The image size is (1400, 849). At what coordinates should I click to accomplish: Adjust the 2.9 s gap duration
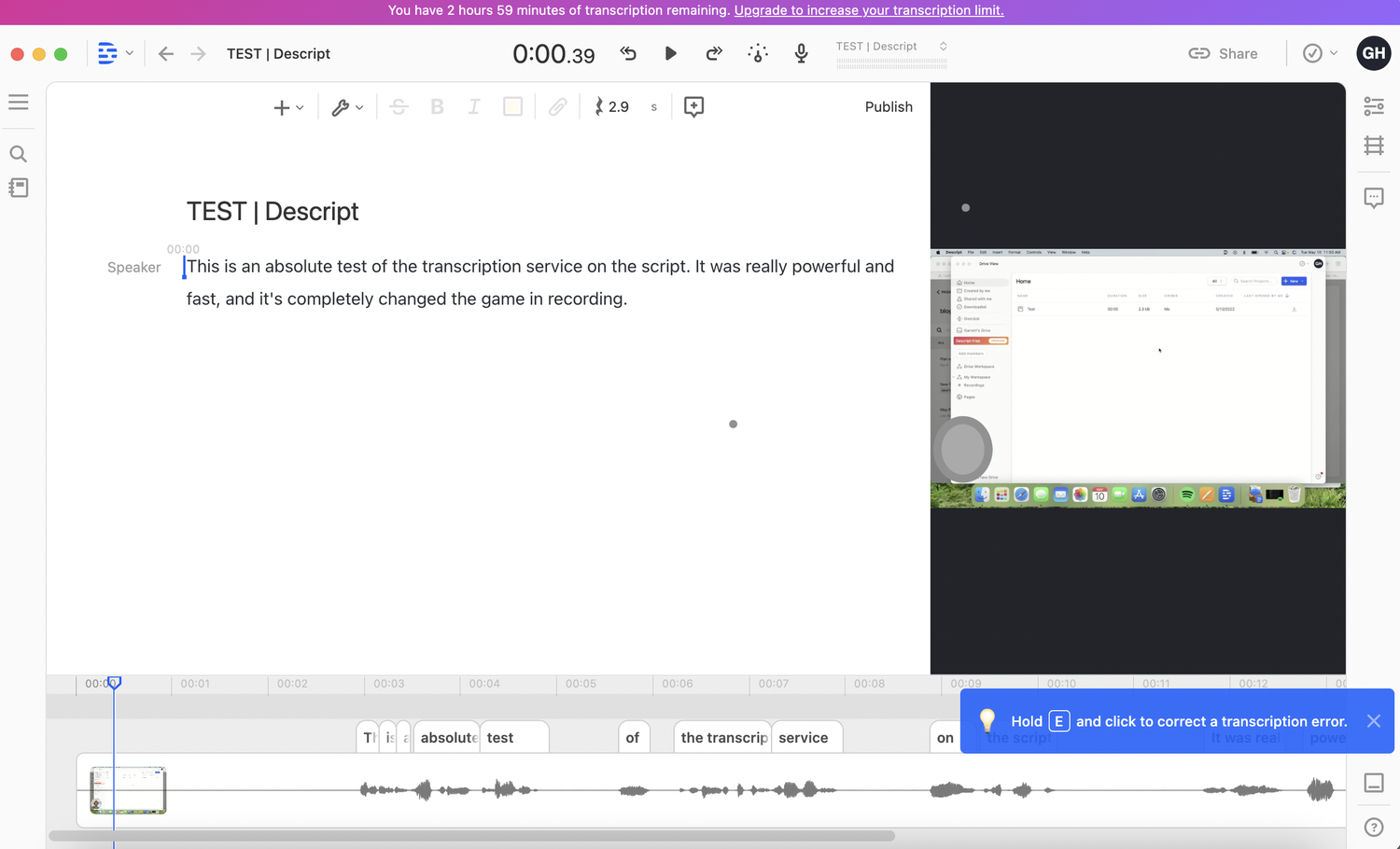[612, 106]
